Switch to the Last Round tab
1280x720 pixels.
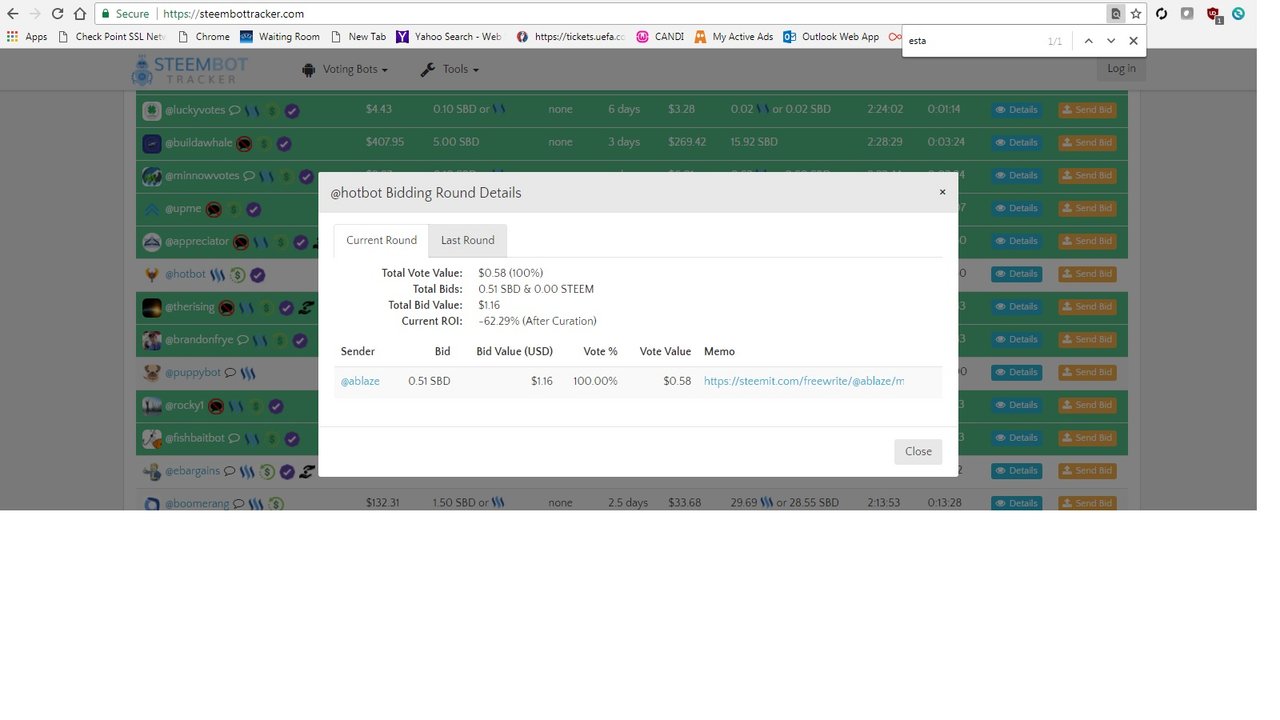pyautogui.click(x=468, y=240)
